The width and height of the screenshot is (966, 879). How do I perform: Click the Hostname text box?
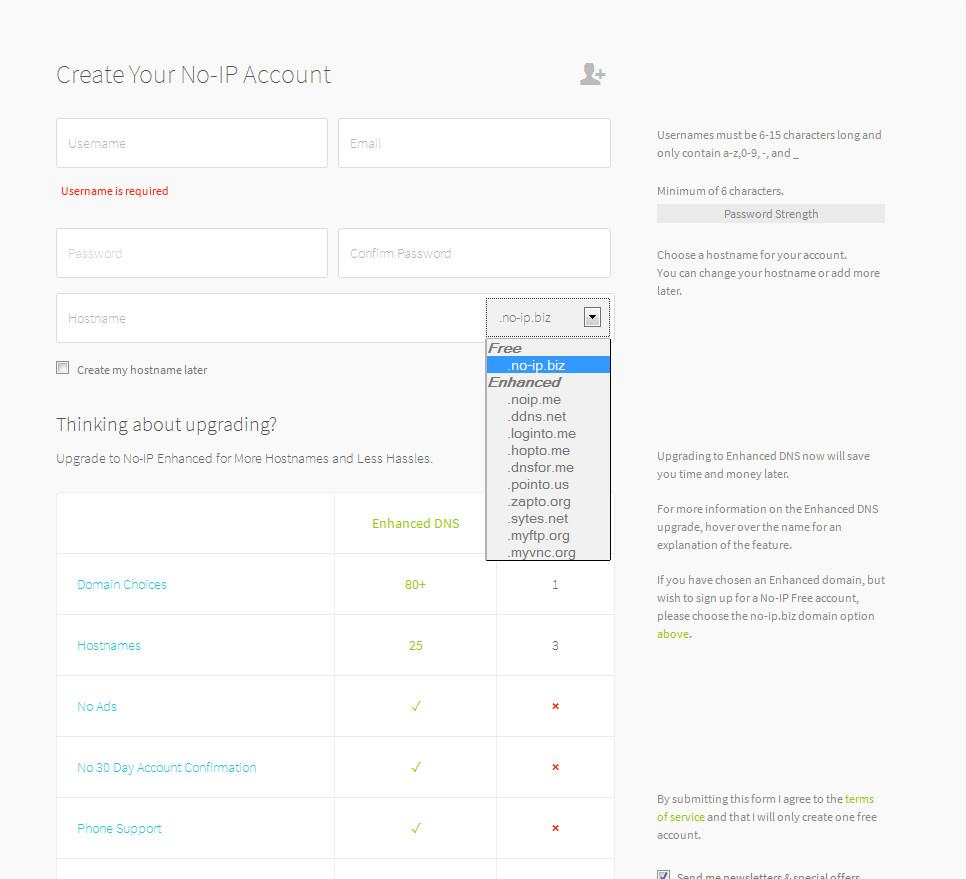click(x=270, y=318)
